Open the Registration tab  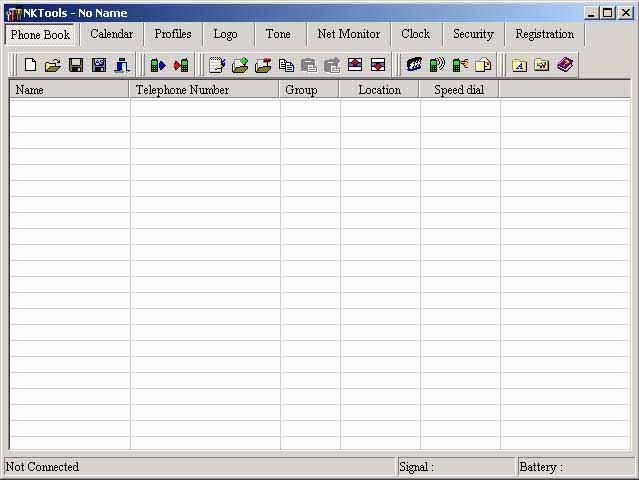(544, 34)
